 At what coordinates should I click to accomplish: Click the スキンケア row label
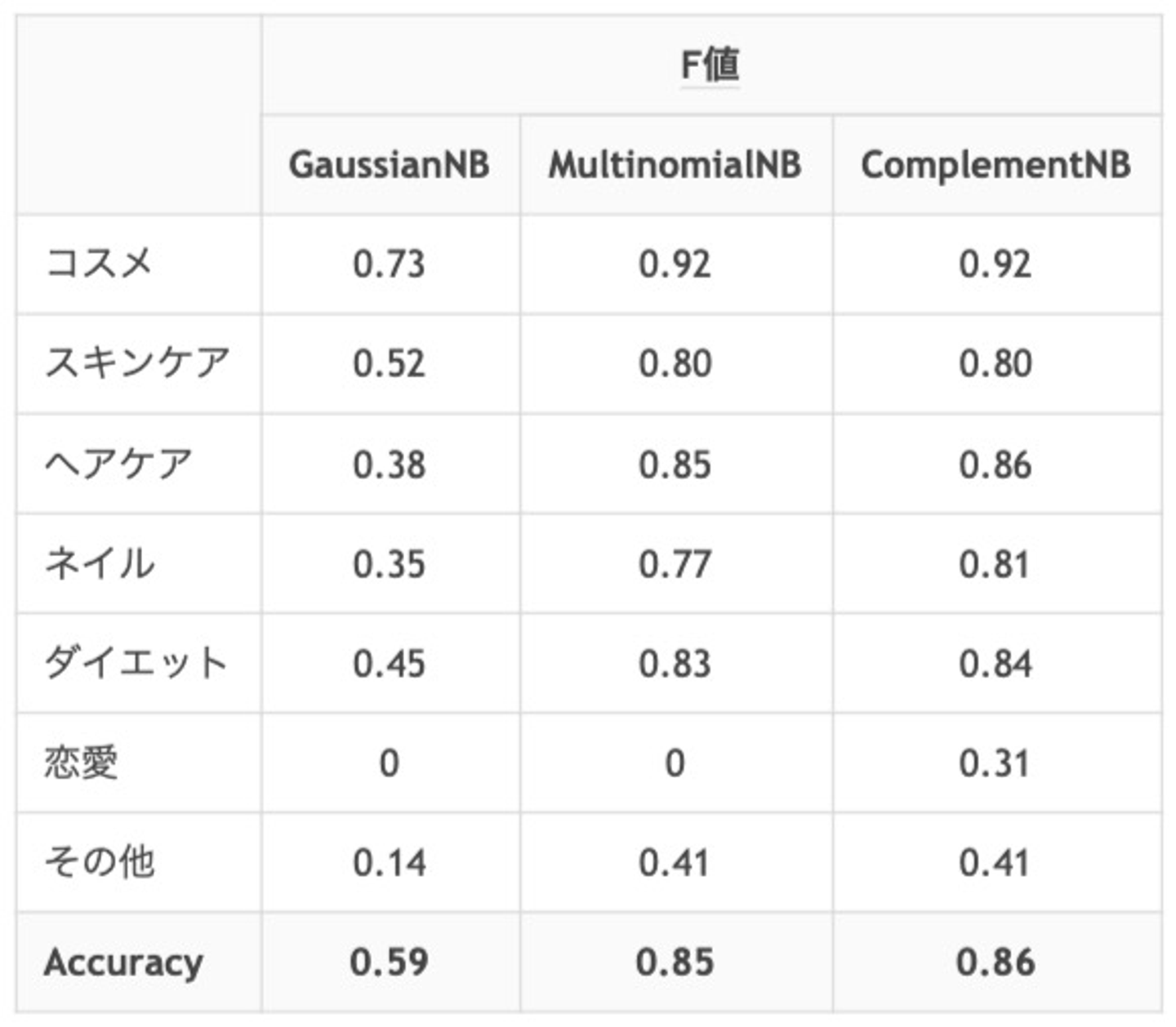[x=136, y=363]
